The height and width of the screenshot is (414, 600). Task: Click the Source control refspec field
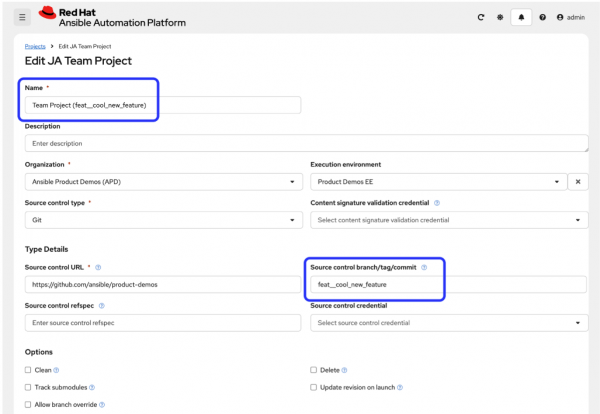point(163,323)
